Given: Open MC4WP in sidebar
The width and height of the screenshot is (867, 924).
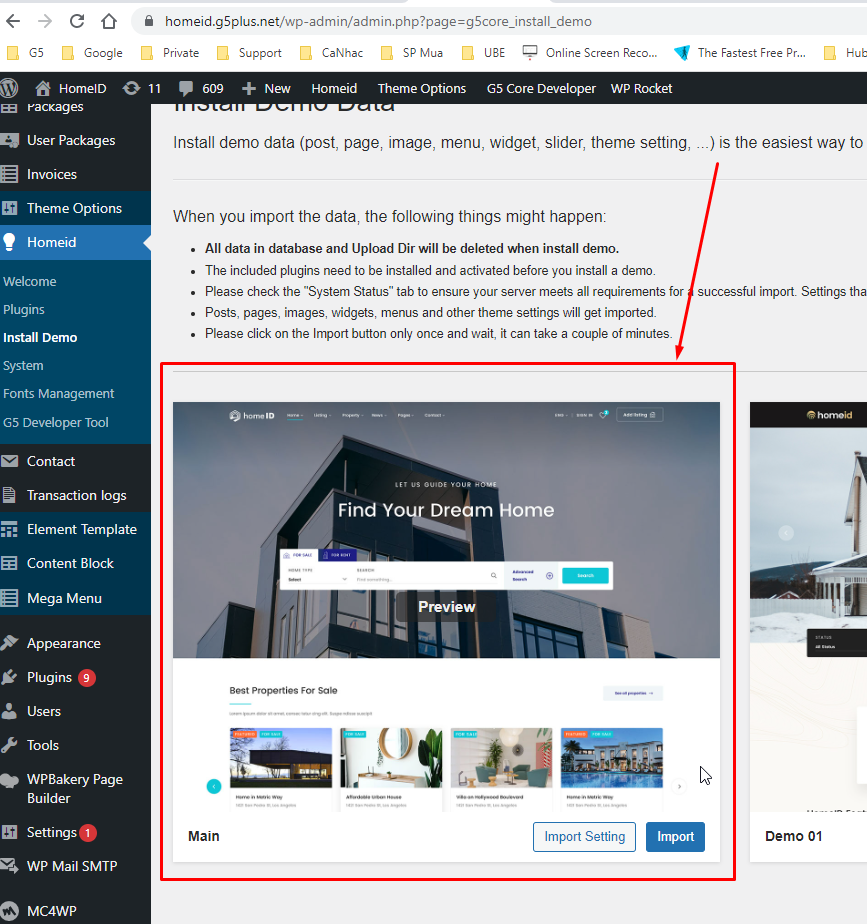Looking at the screenshot, I should click(75, 910).
